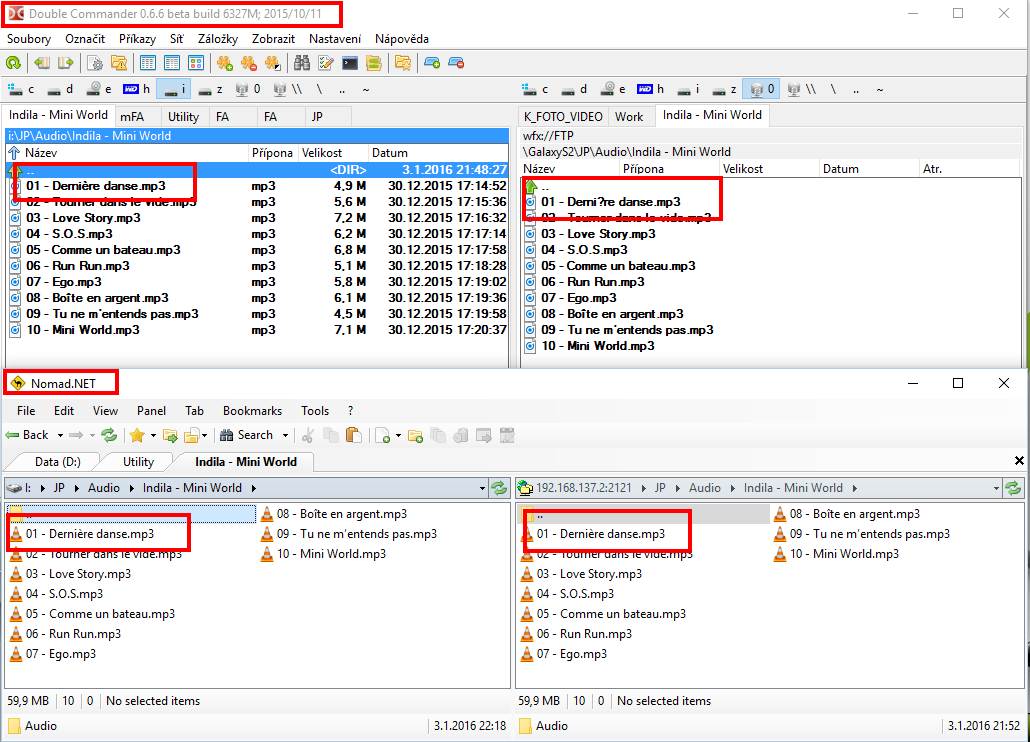Open the Záložky menu in Double Commander
1030x742 pixels.
(x=218, y=39)
